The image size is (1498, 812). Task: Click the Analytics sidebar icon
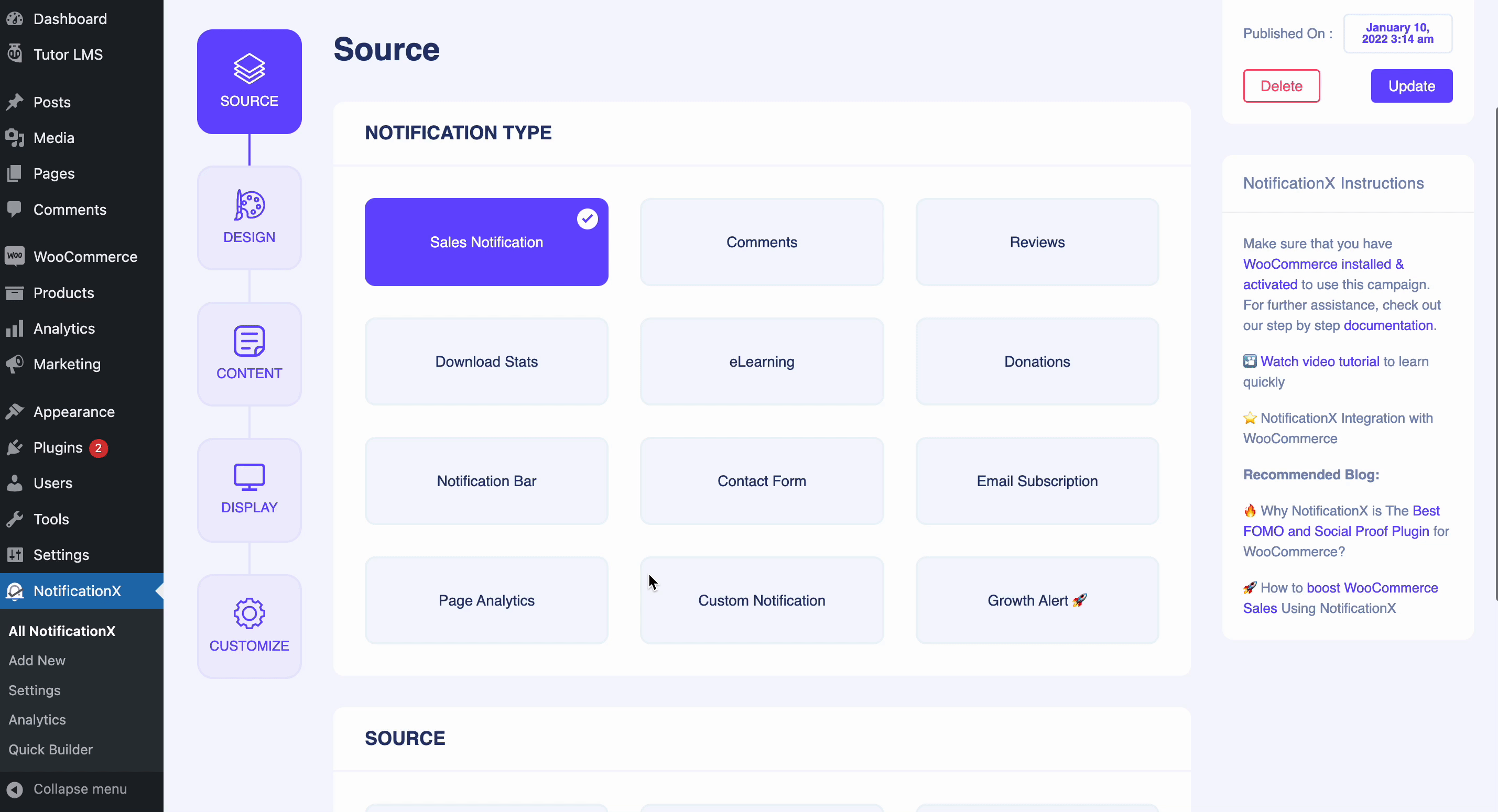point(15,328)
